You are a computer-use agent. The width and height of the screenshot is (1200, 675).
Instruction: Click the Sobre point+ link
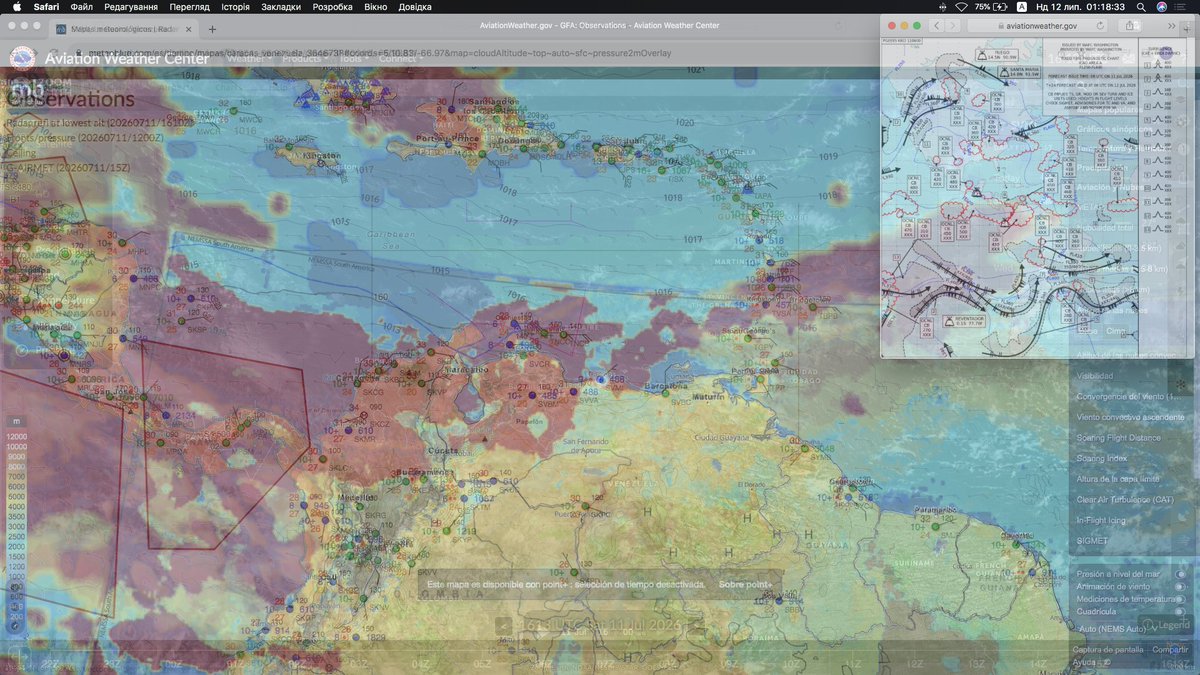[x=745, y=583]
